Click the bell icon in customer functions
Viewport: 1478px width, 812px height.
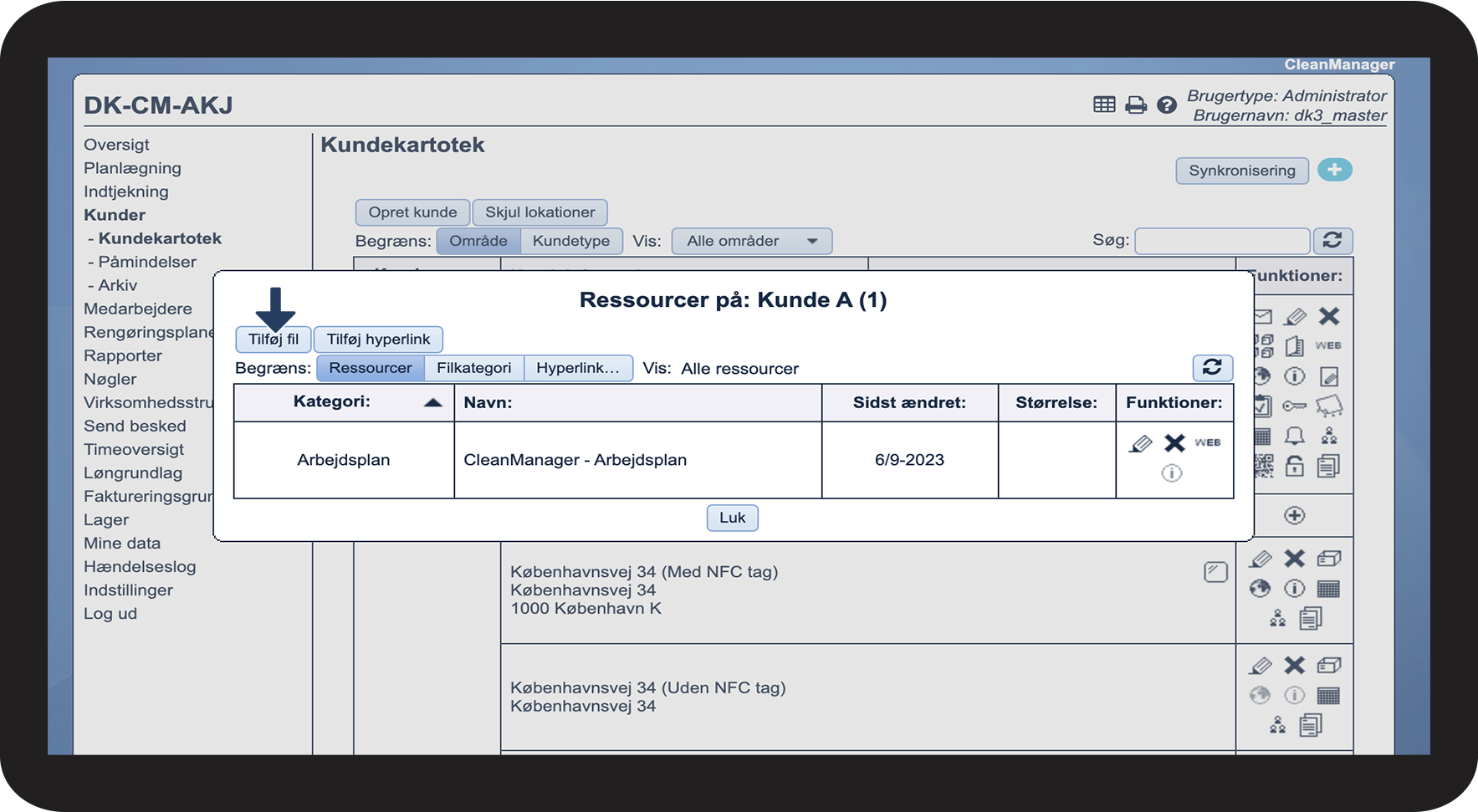tap(1294, 436)
